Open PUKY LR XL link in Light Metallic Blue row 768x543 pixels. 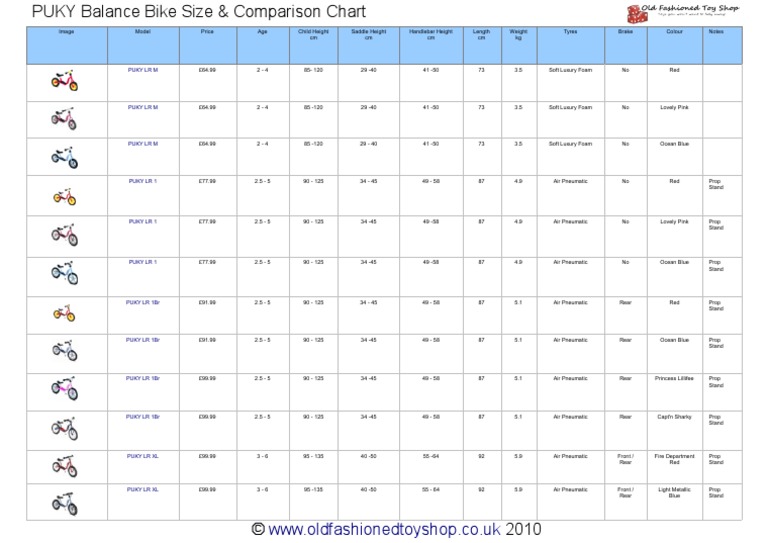pyautogui.click(x=143, y=490)
